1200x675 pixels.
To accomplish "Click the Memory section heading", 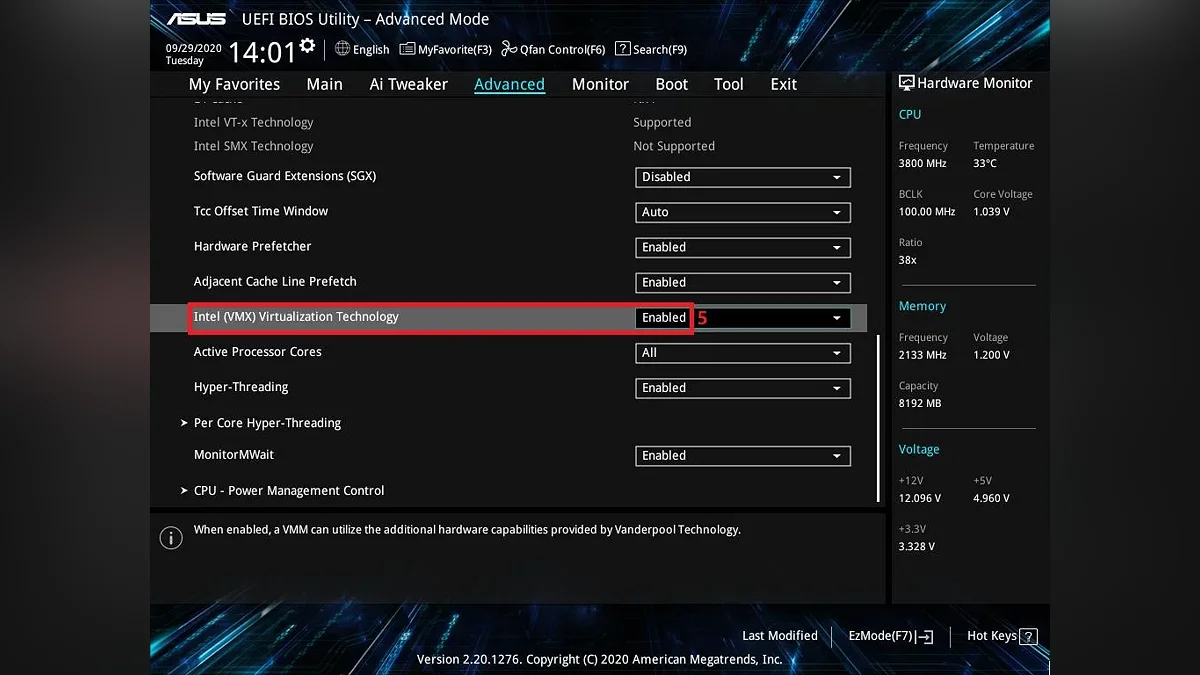I will (x=922, y=307).
